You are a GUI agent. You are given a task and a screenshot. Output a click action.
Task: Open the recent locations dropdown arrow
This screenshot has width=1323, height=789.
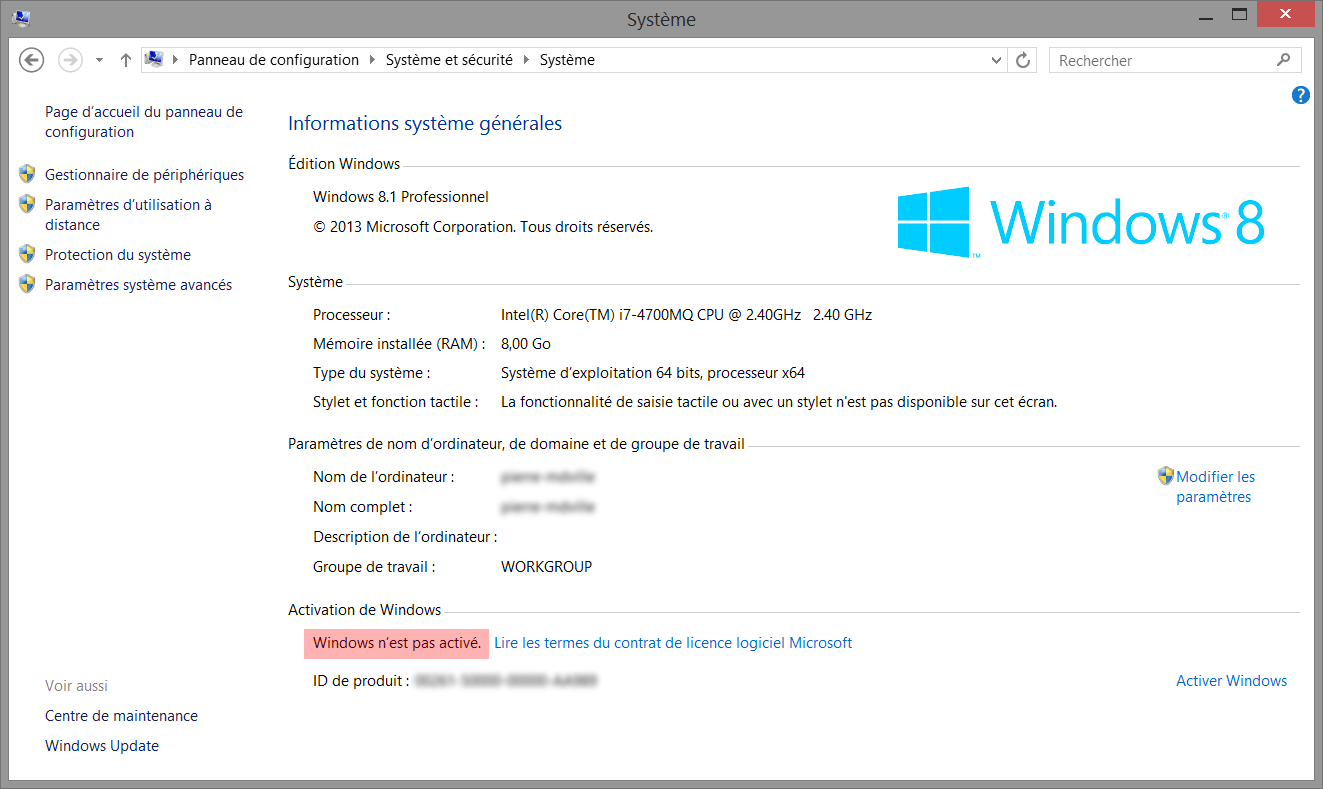[x=99, y=60]
